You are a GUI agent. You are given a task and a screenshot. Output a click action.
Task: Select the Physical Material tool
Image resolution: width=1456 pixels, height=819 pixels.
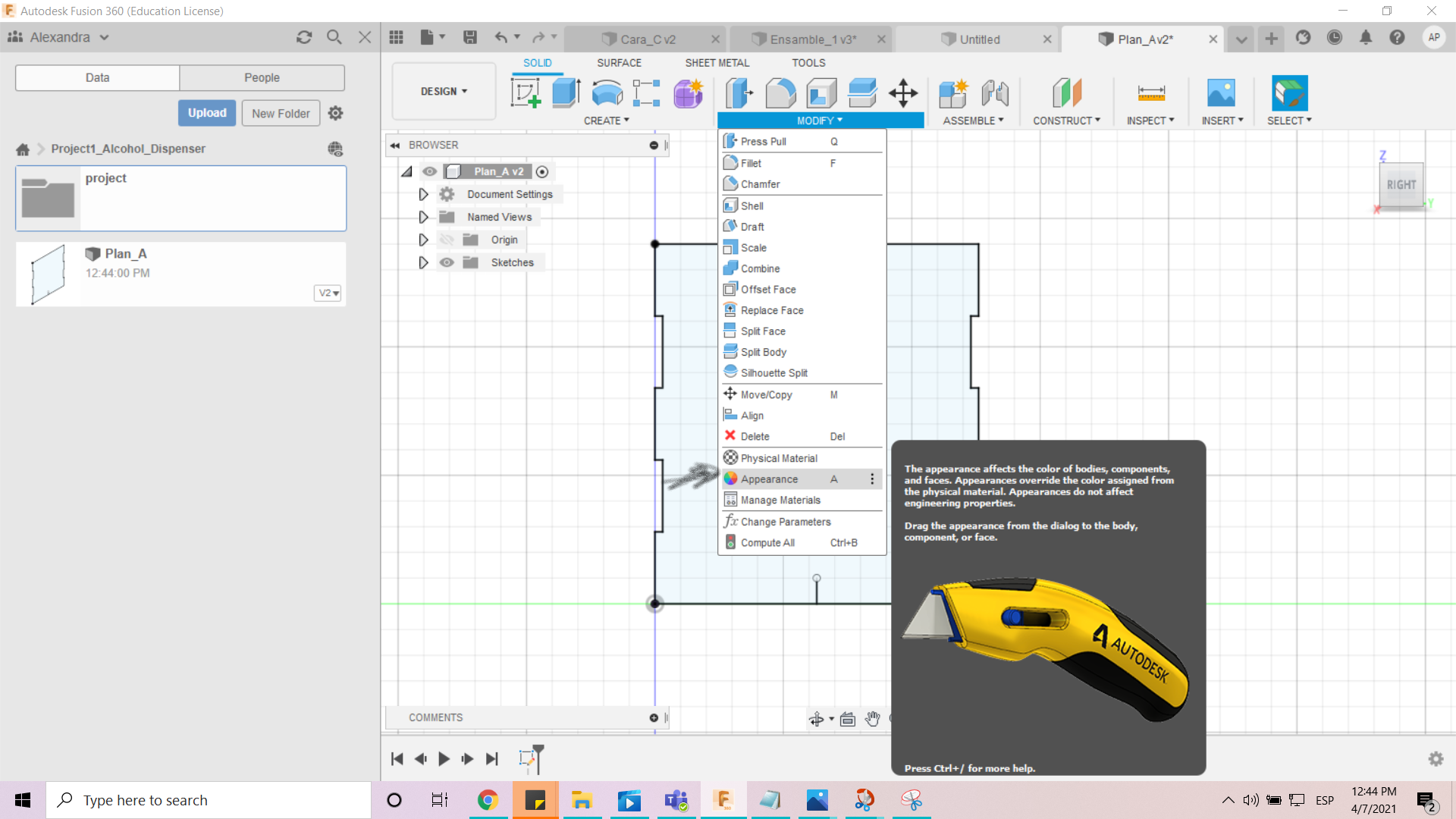[x=778, y=457]
